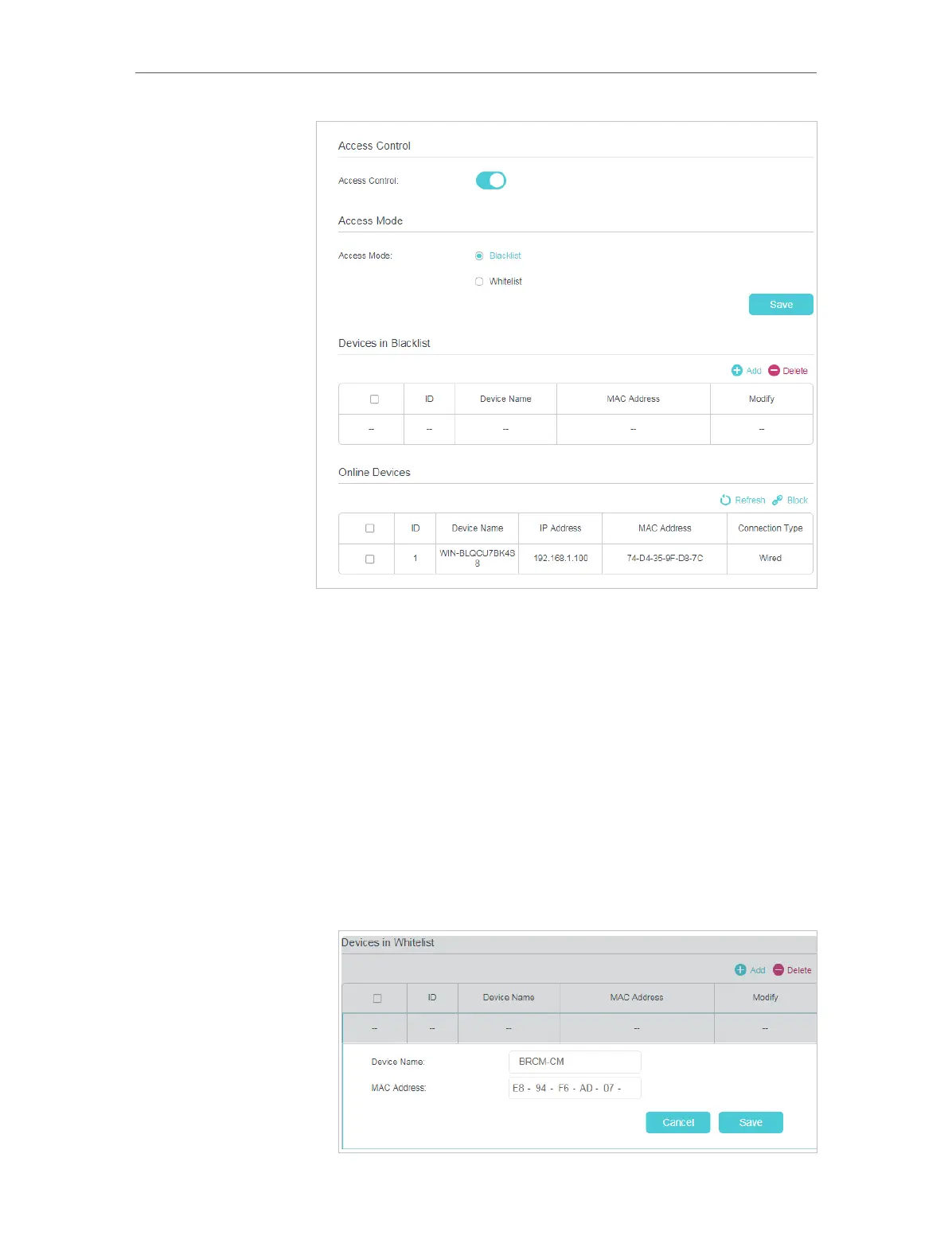Toggle the Access Control switch

[491, 181]
